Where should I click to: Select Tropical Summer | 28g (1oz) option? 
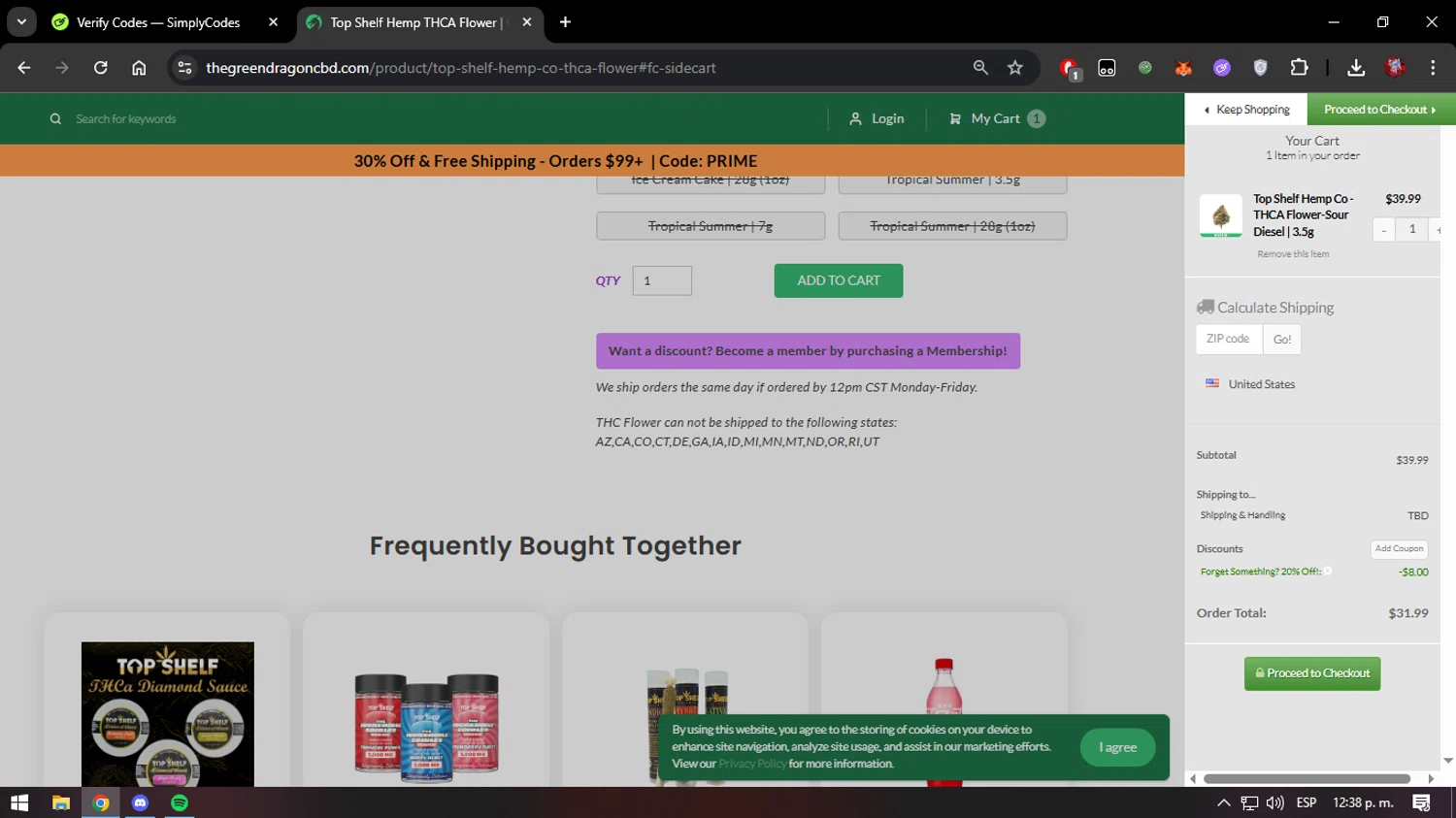(952, 226)
